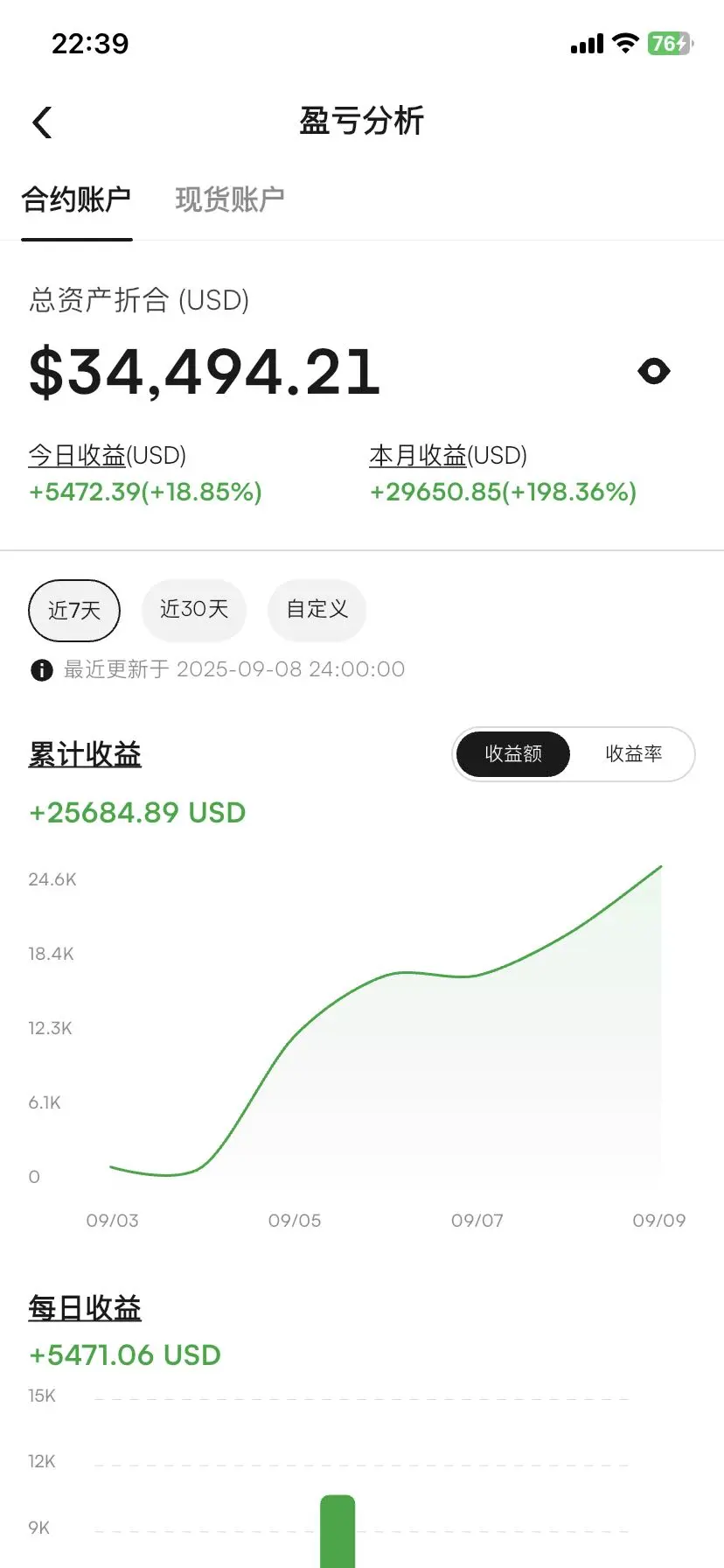Open the 自定义 custom range picker
The image size is (724, 1568).
(x=317, y=609)
